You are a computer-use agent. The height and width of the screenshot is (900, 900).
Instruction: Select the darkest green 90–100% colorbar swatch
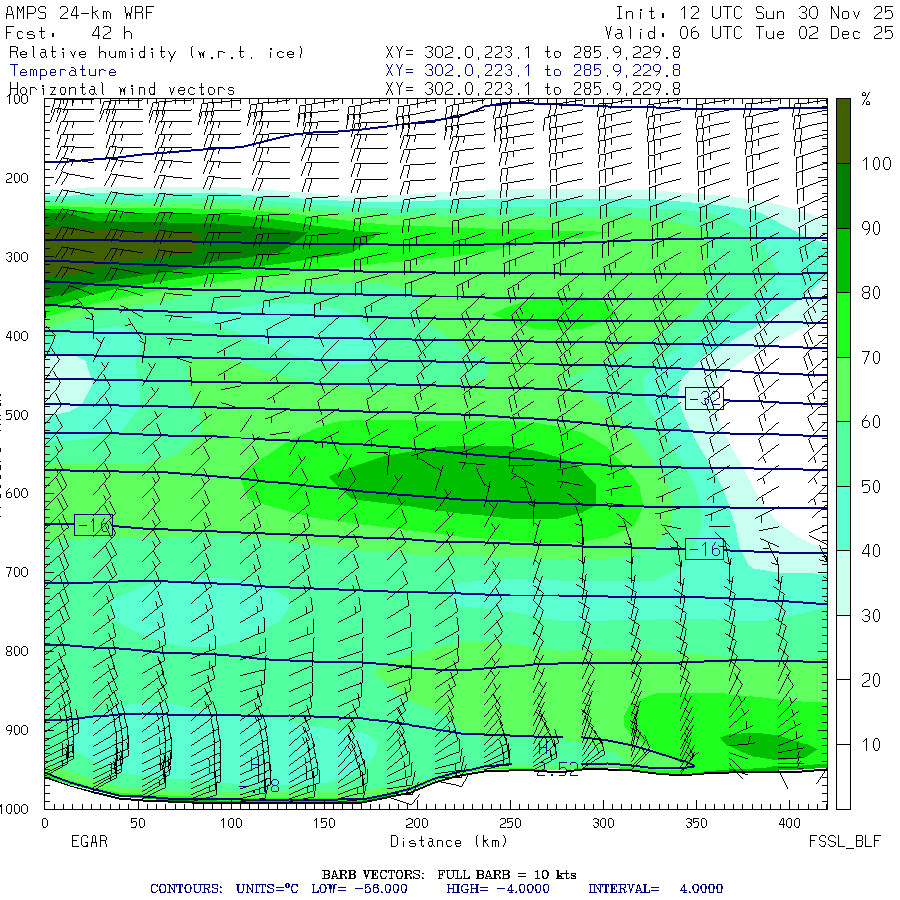843,196
